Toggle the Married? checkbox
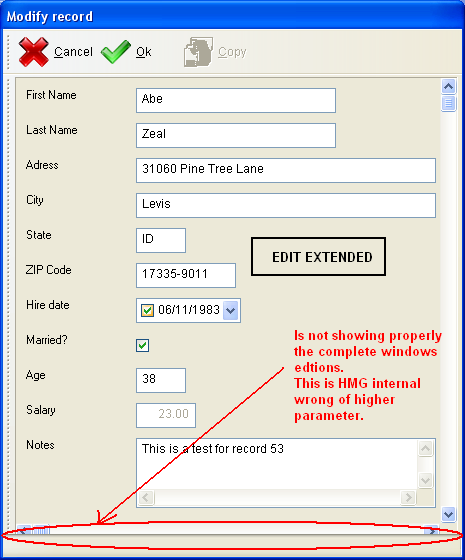Image resolution: width=465 pixels, height=560 pixels. [x=142, y=346]
